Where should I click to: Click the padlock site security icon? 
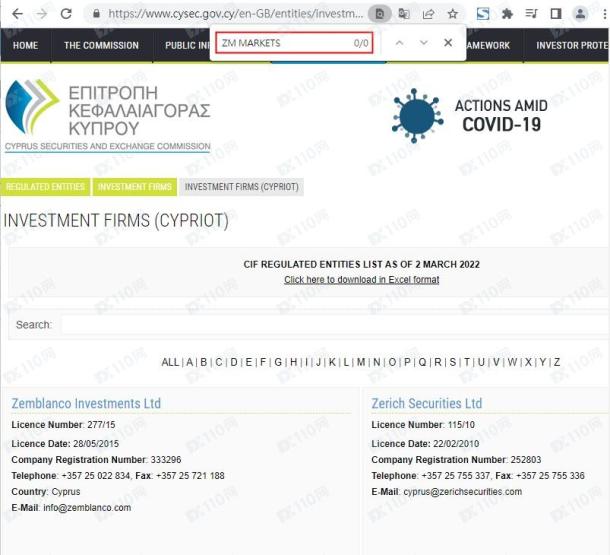pos(96,14)
